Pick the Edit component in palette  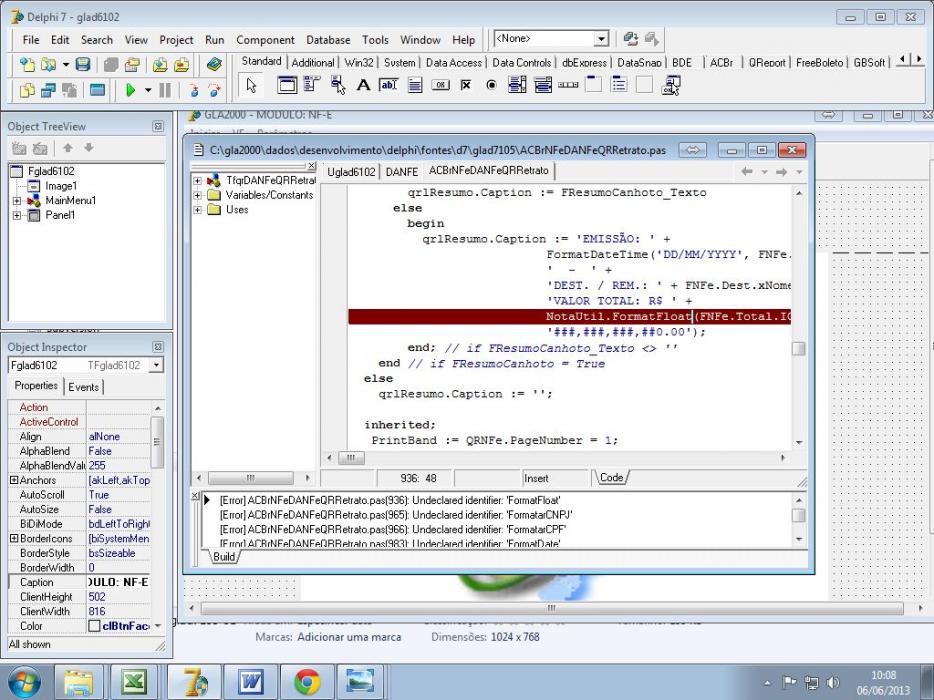[x=389, y=85]
